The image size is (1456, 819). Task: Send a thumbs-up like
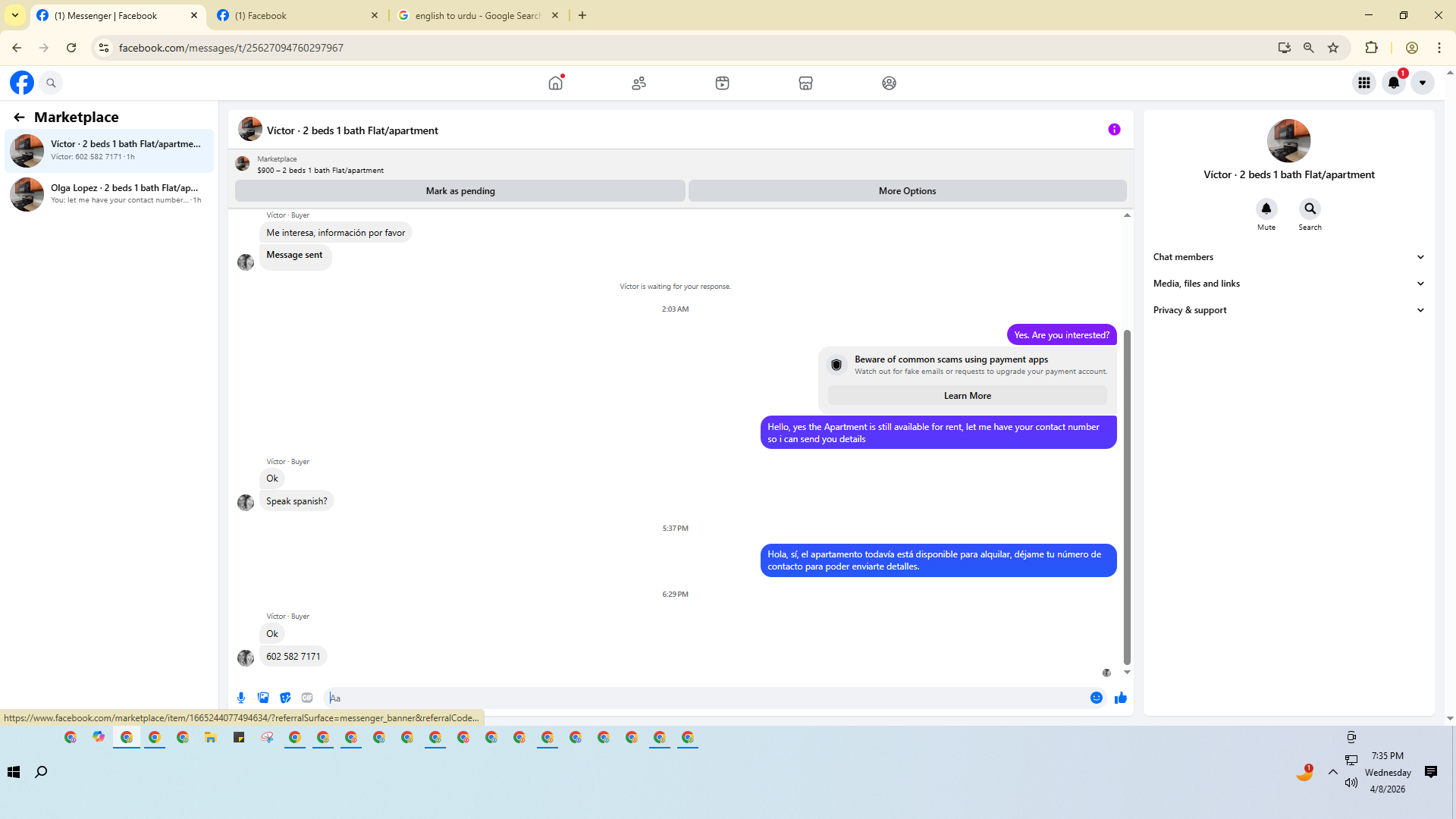point(1120,698)
